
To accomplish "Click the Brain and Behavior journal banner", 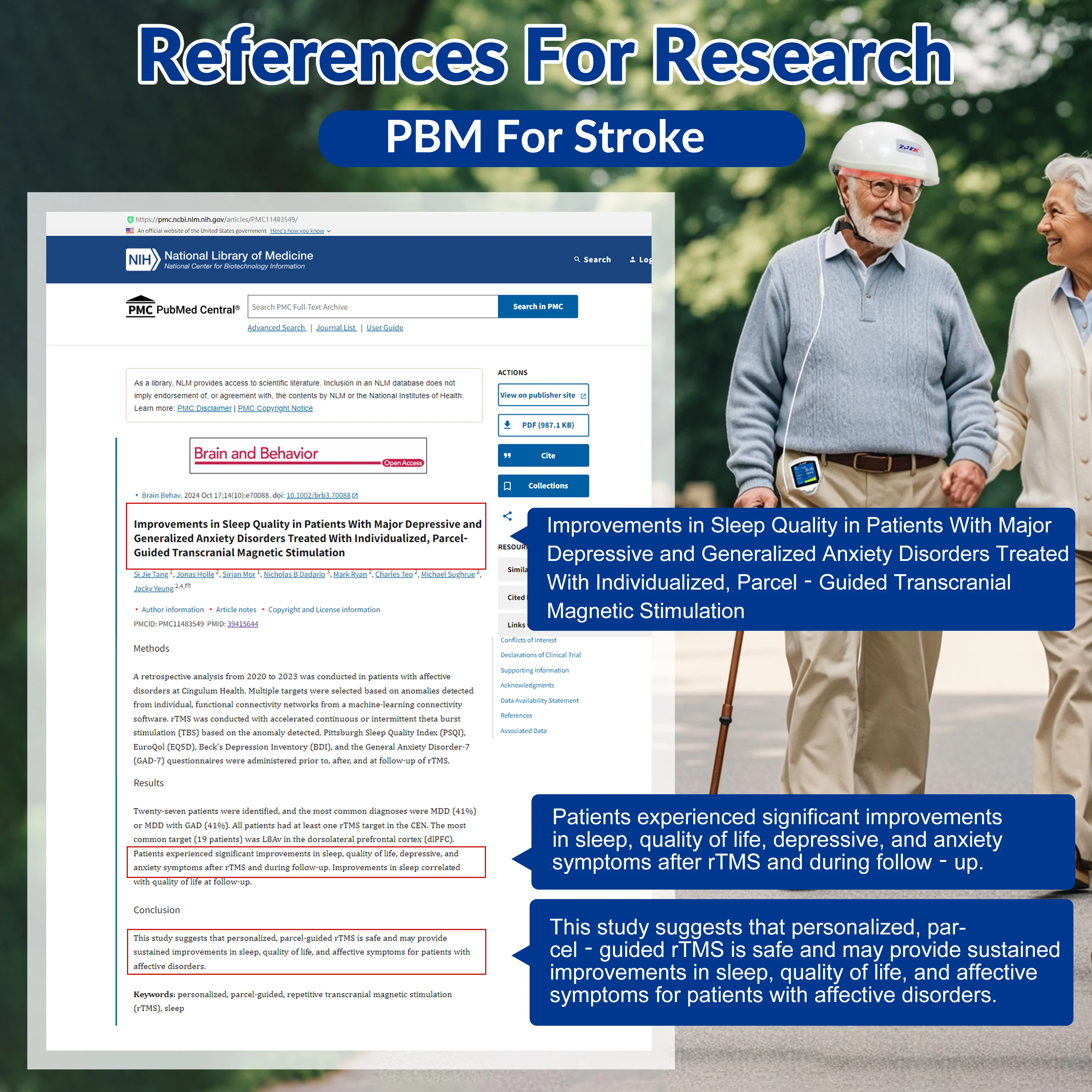I will (308, 456).
